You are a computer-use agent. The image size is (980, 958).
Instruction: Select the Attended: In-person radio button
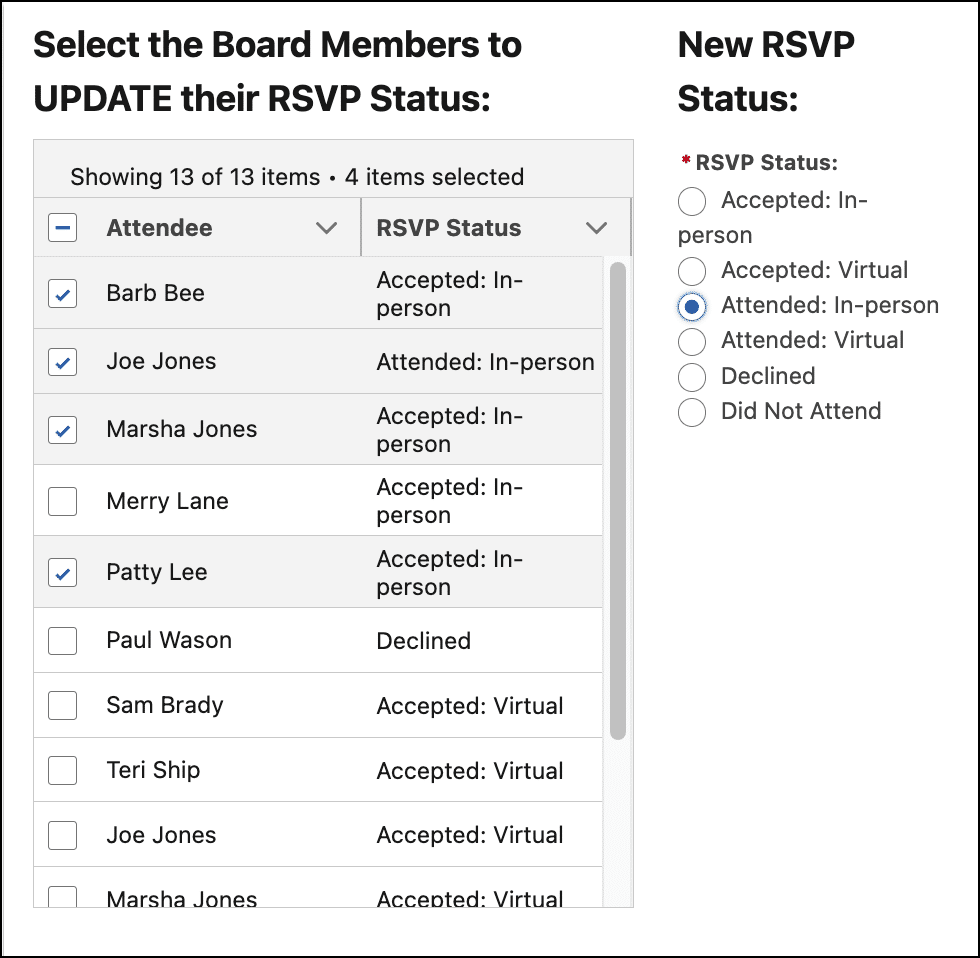[692, 306]
